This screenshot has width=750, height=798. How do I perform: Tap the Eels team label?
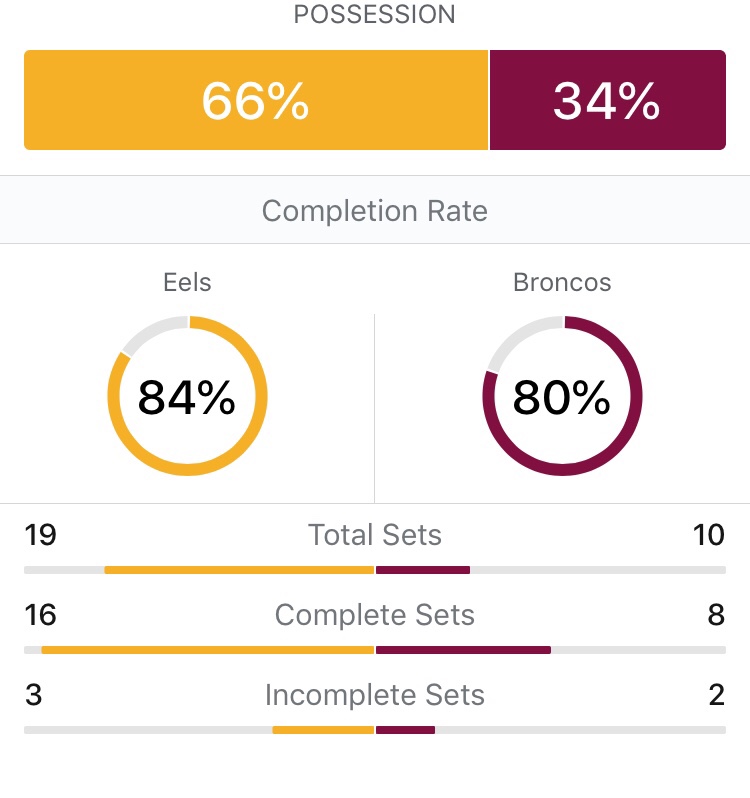click(x=187, y=282)
